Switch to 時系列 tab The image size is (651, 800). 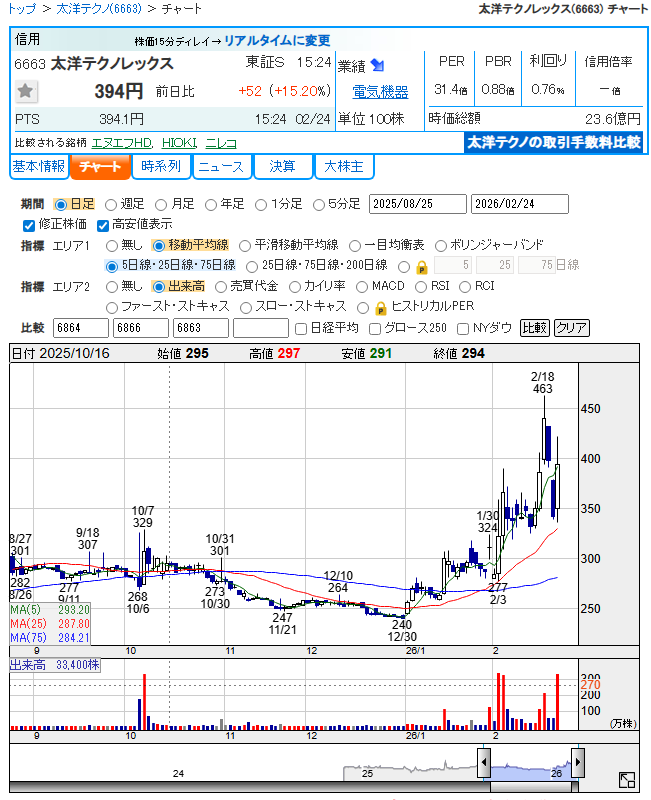tap(161, 167)
